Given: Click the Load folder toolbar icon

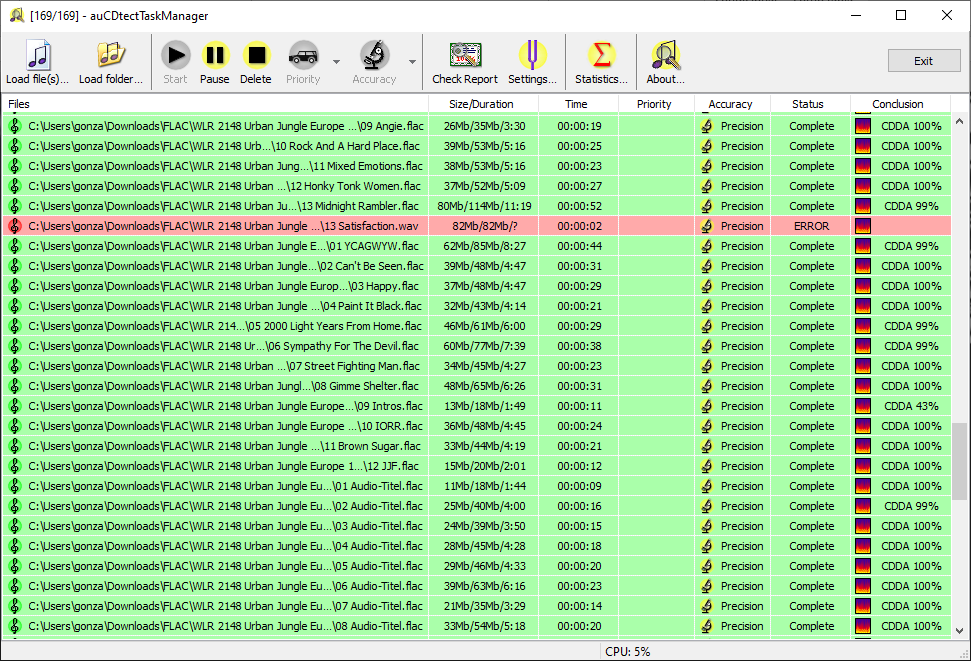Looking at the screenshot, I should (x=111, y=55).
